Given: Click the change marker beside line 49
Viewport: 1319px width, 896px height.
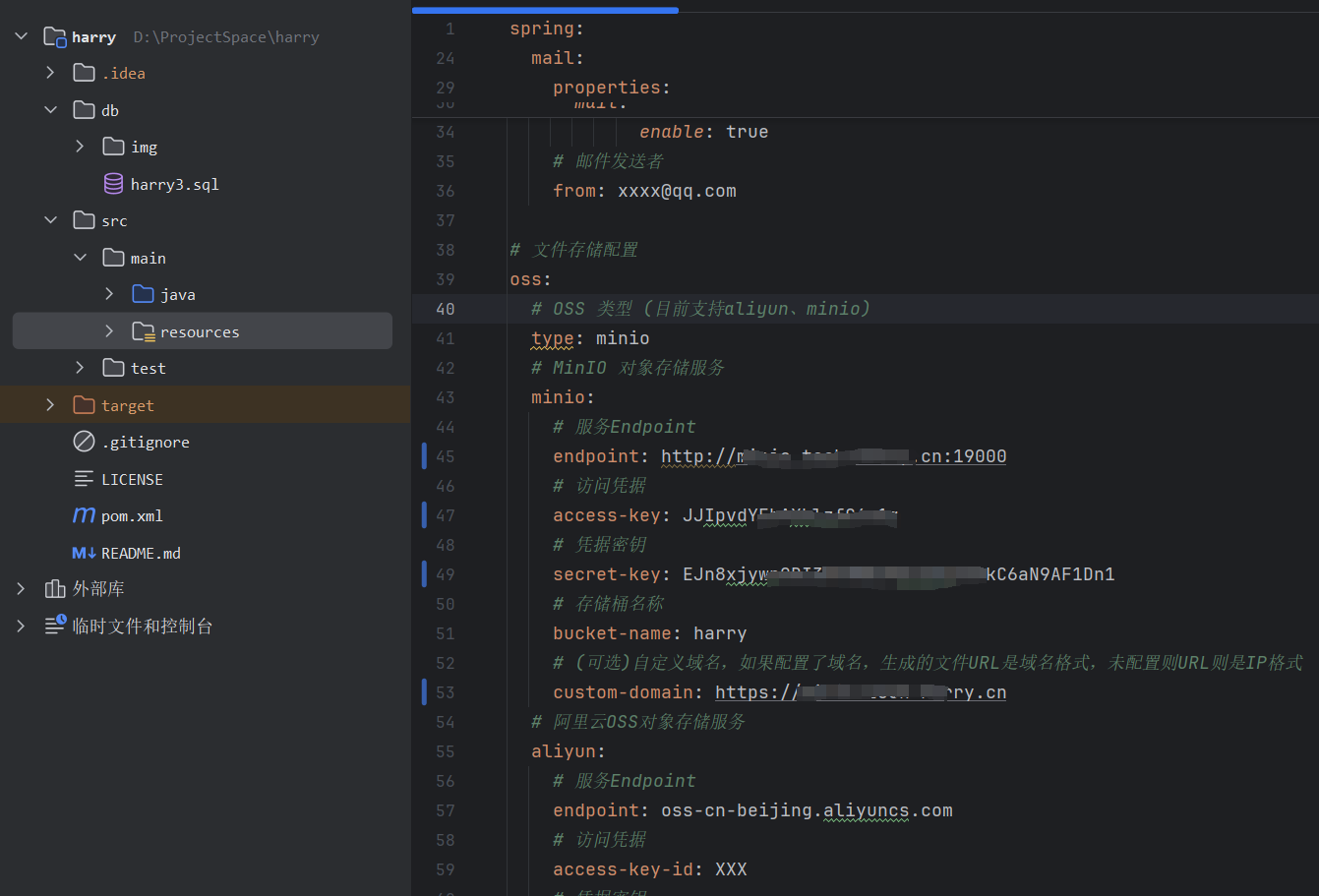Looking at the screenshot, I should click(424, 574).
